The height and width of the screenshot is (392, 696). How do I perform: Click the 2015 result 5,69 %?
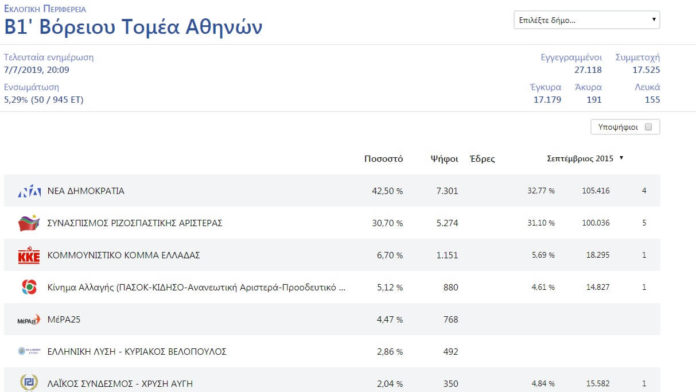pos(543,255)
